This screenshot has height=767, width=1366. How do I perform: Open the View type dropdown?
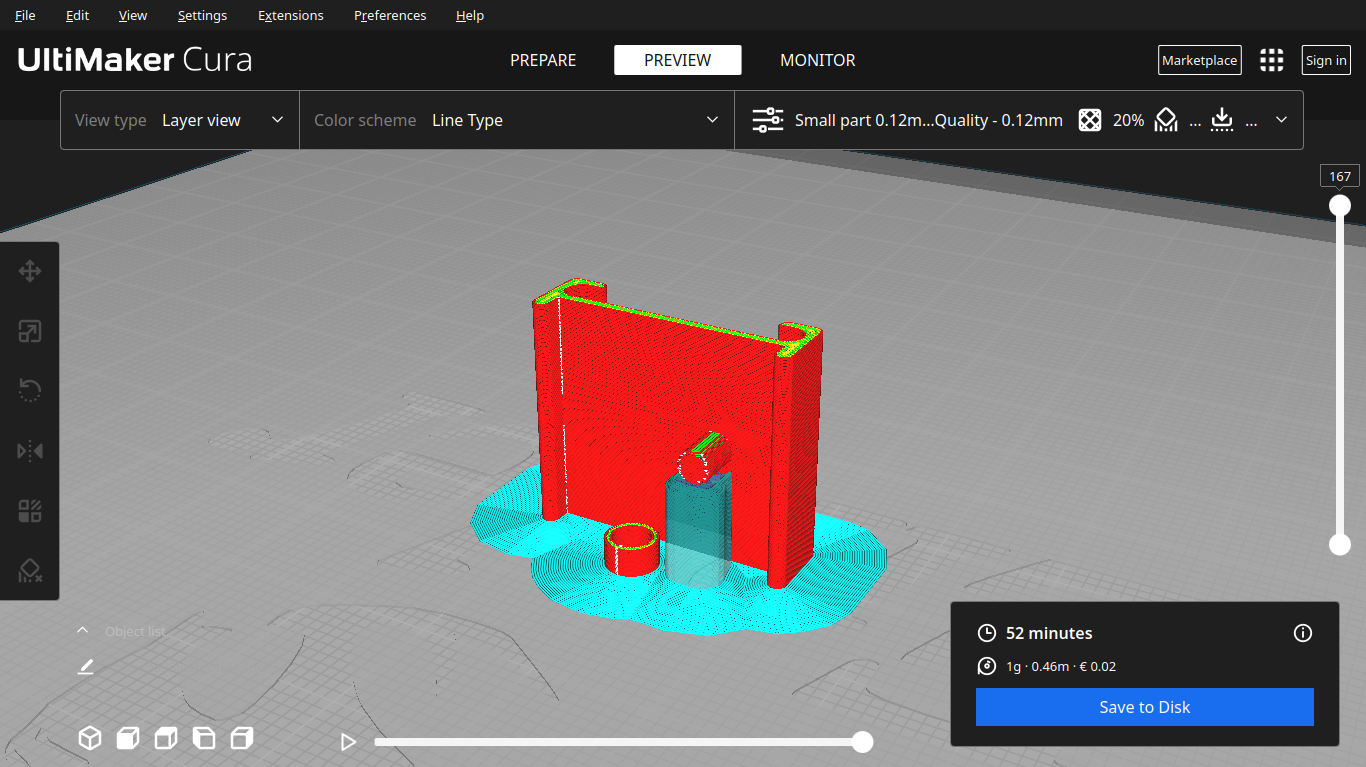coord(180,120)
